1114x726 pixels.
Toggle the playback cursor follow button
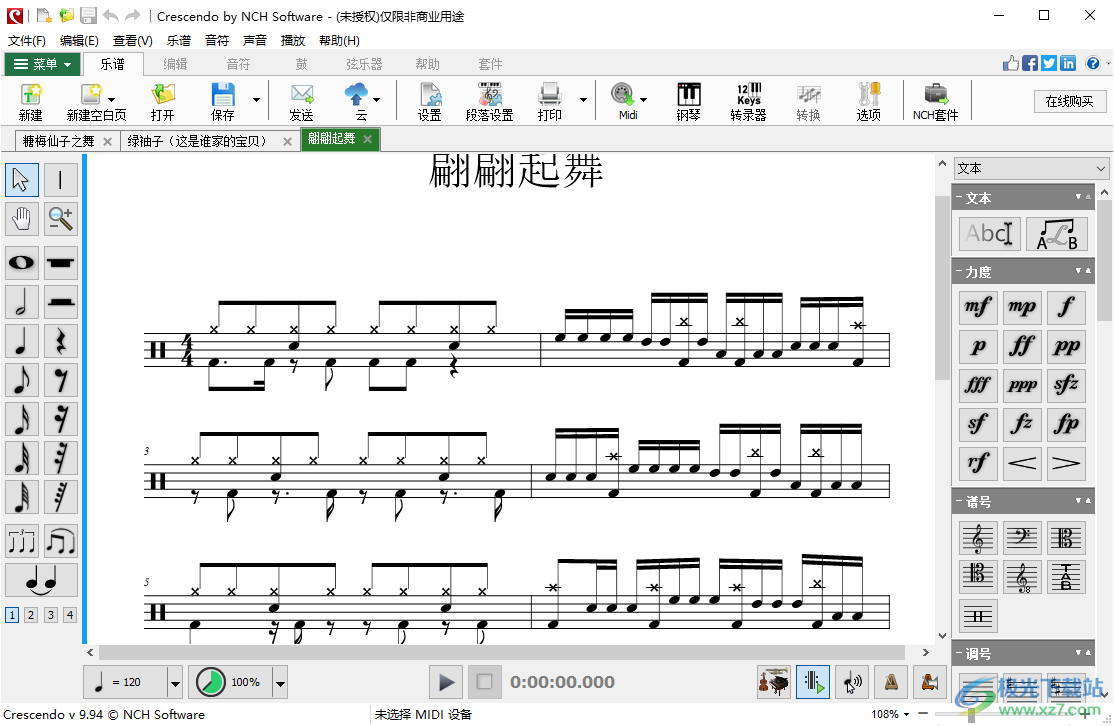pyautogui.click(x=813, y=683)
